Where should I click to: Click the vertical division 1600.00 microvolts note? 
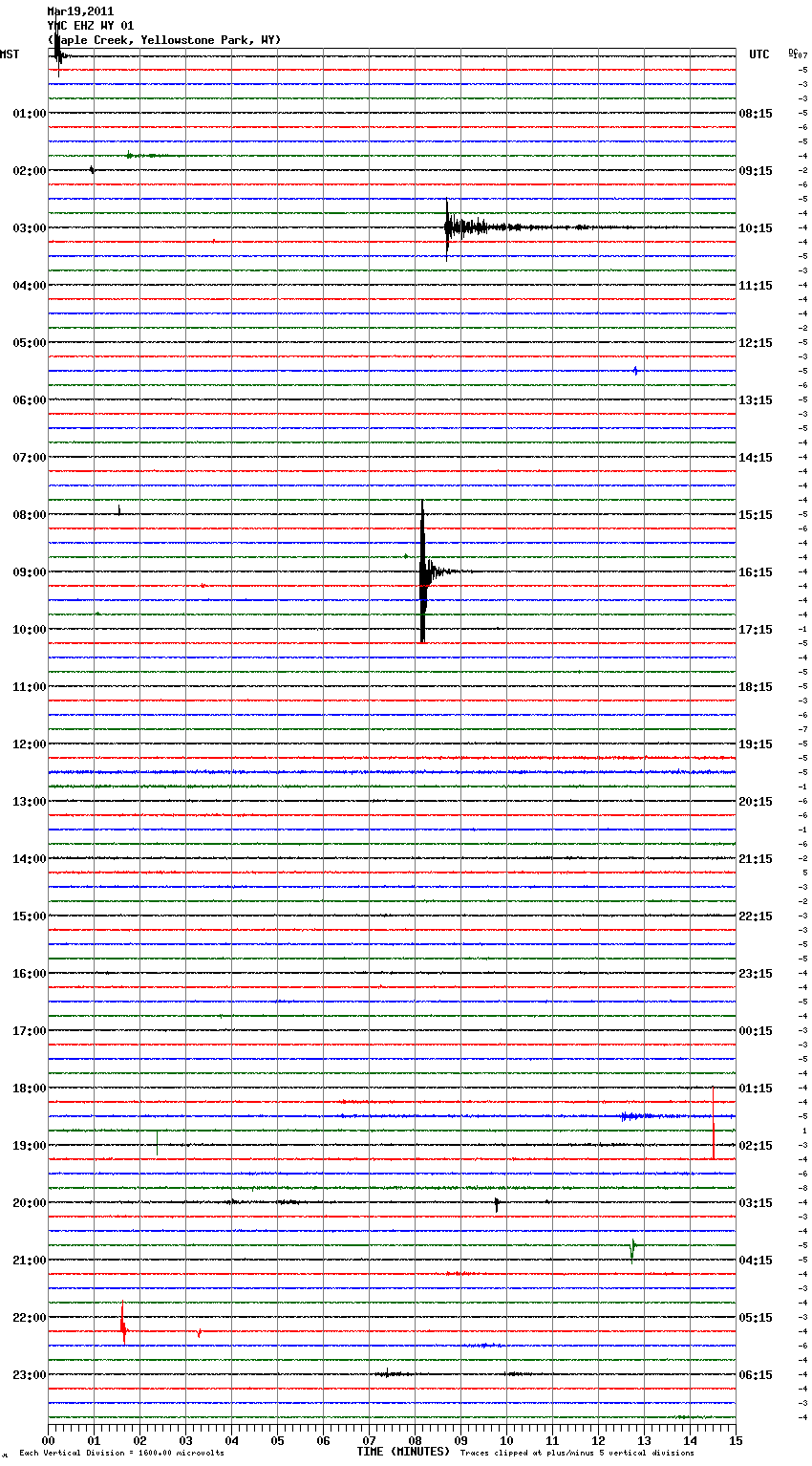point(121,1453)
